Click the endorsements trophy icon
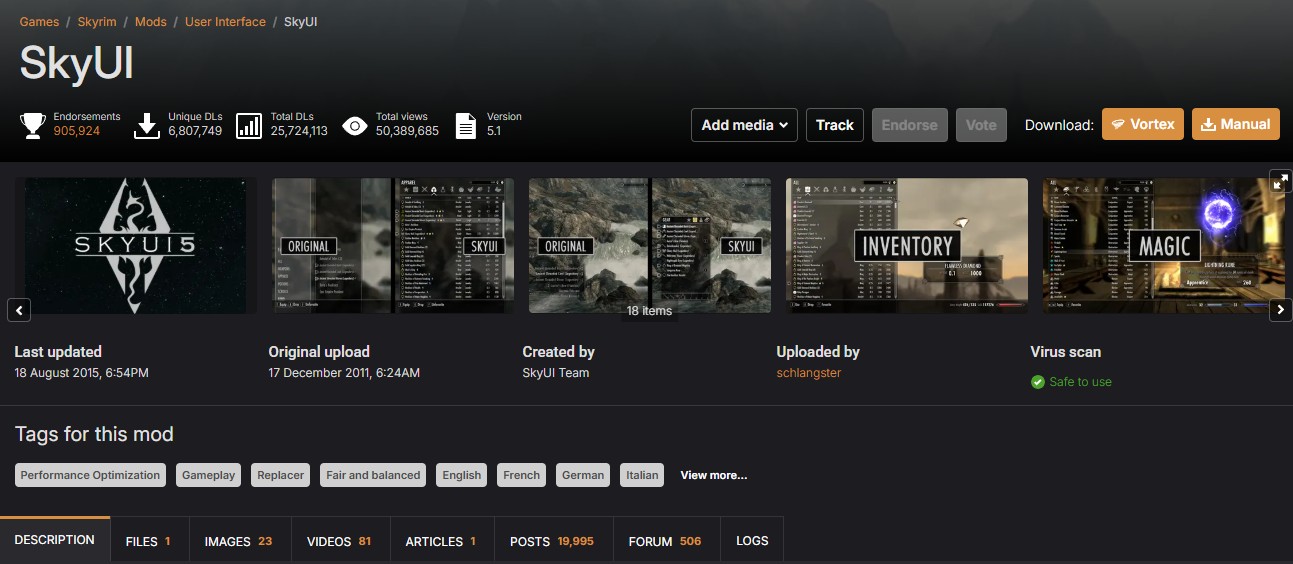The height and width of the screenshot is (564, 1293). tap(33, 125)
